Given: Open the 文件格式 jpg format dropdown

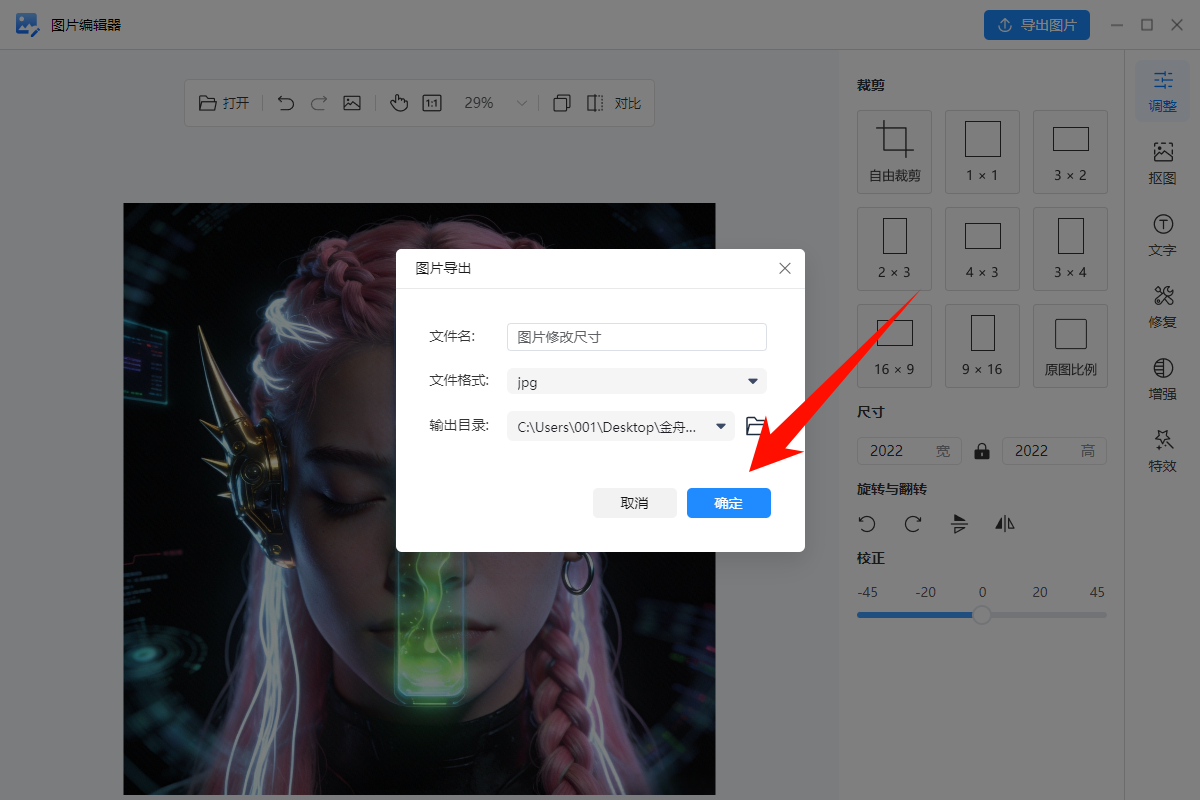Looking at the screenshot, I should (x=636, y=381).
